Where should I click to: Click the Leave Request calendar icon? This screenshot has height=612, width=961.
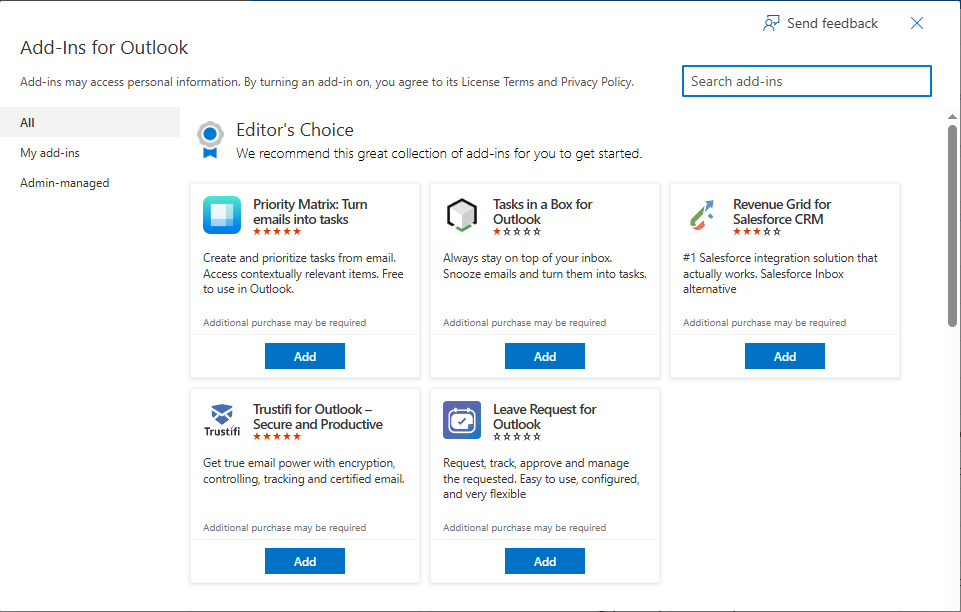pyautogui.click(x=462, y=420)
